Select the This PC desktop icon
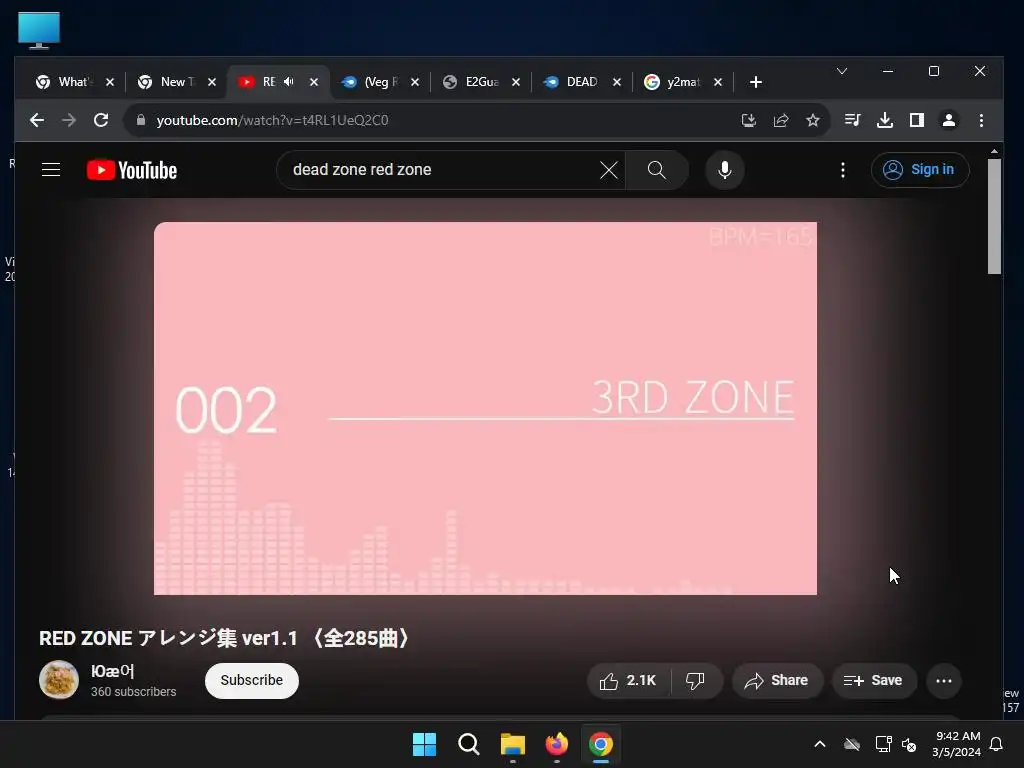Viewport: 1024px width, 768px height. click(x=39, y=31)
